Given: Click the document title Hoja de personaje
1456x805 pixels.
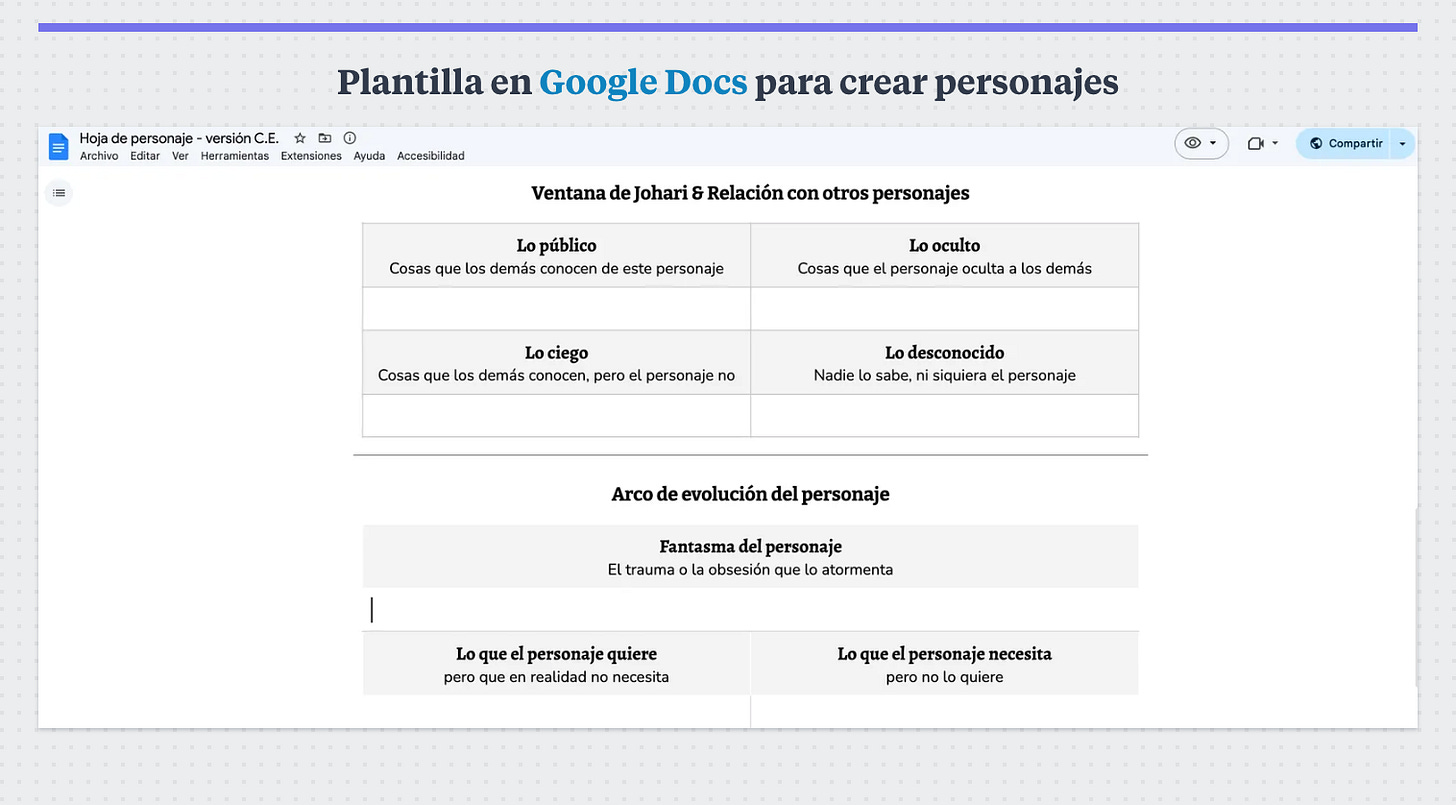Looking at the screenshot, I should tap(179, 138).
